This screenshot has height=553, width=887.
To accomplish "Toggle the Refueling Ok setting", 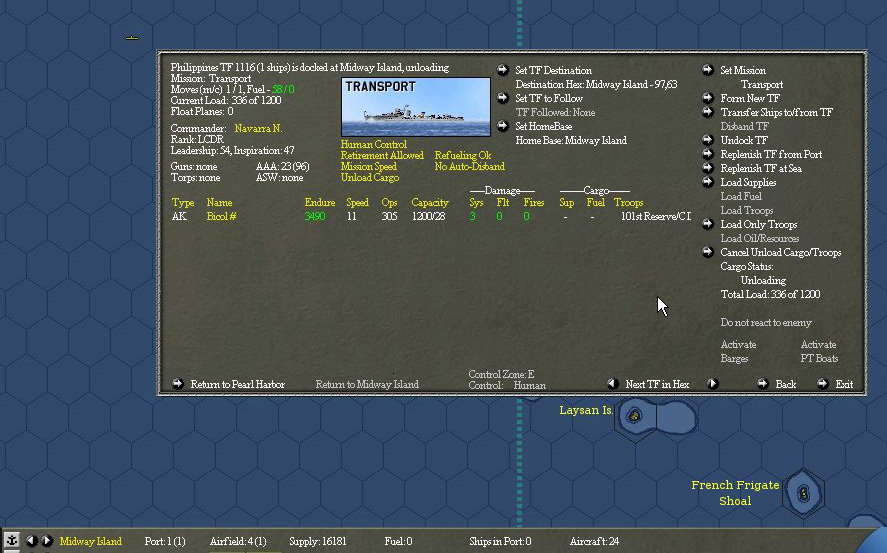I will (x=463, y=155).
